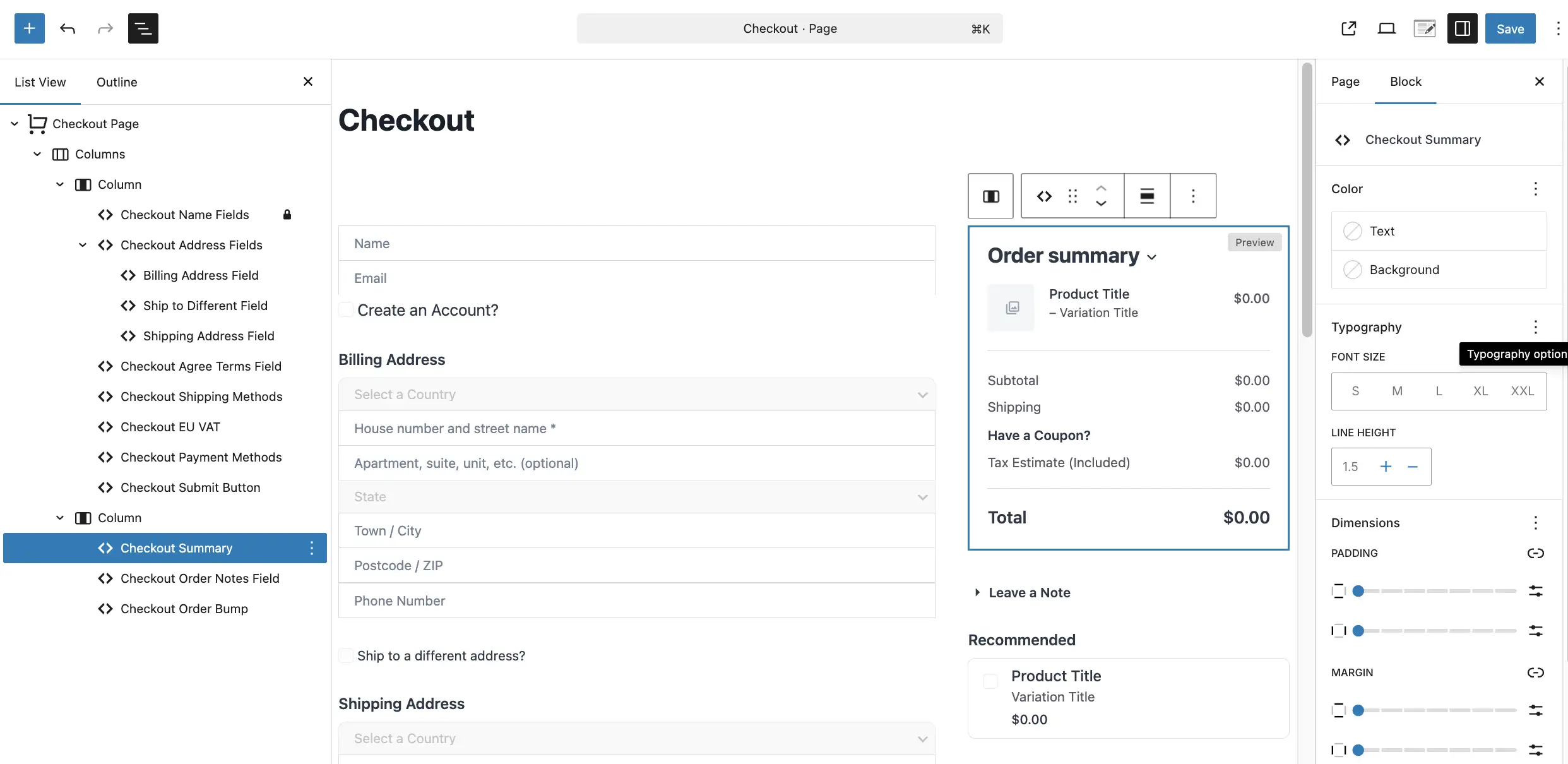This screenshot has height=764, width=1568.
Task: Collapse Checkout Address Fields tree item
Action: (x=83, y=245)
